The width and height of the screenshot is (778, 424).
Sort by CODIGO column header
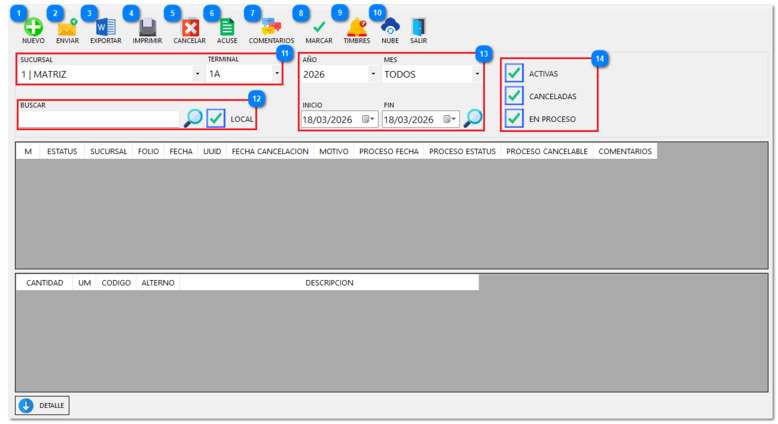coord(116,283)
